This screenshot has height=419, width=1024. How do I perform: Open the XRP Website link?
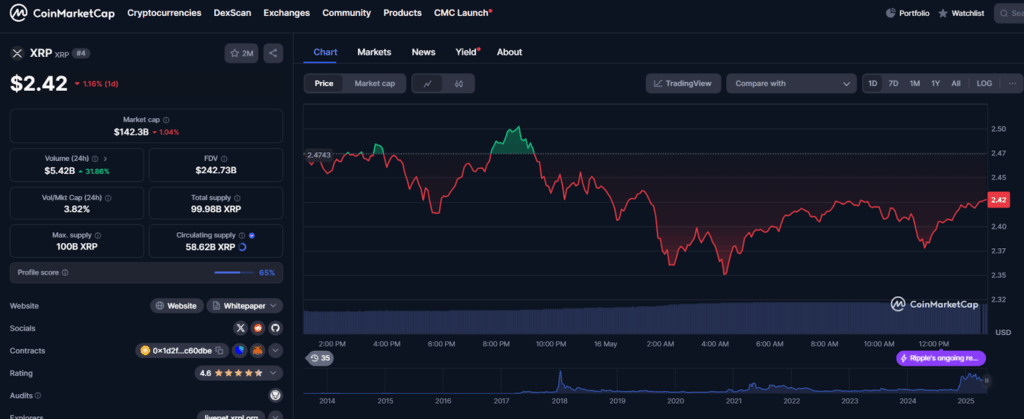point(176,305)
